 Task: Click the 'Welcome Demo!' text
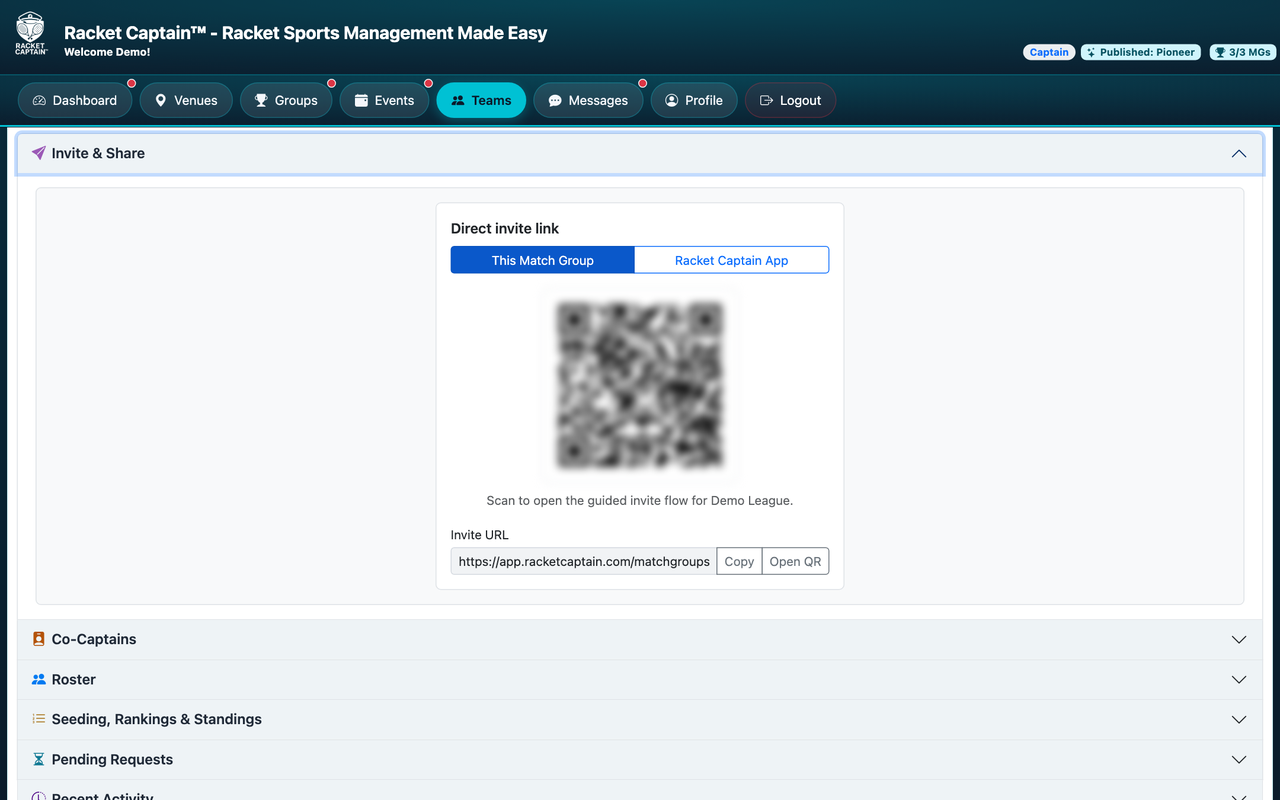click(x=107, y=52)
